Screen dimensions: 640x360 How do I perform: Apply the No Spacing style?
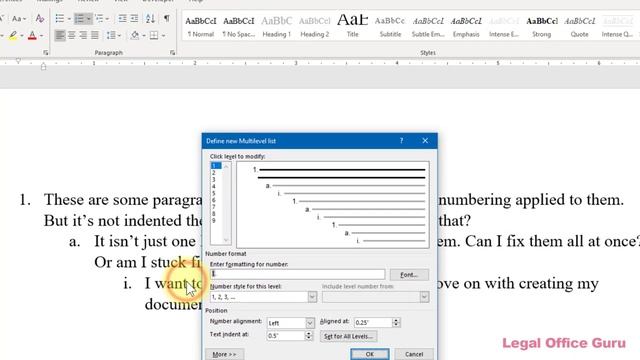point(239,27)
